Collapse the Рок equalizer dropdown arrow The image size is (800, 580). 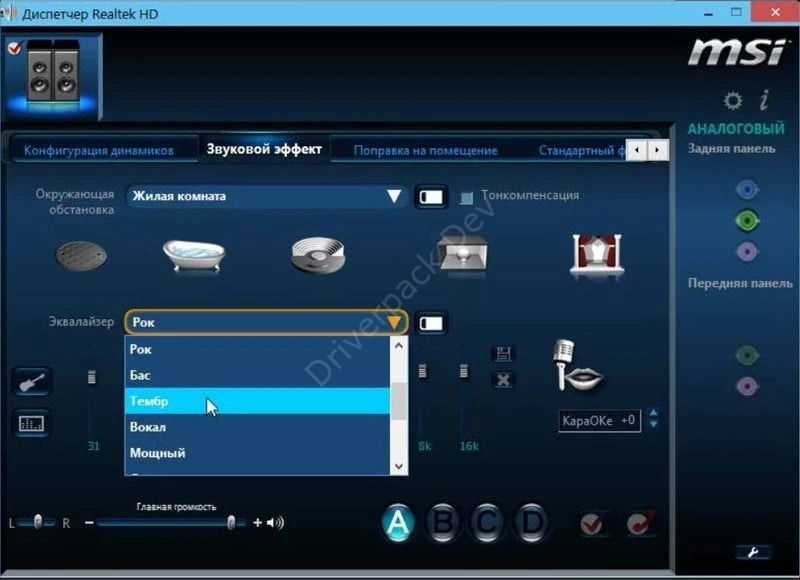click(x=394, y=322)
